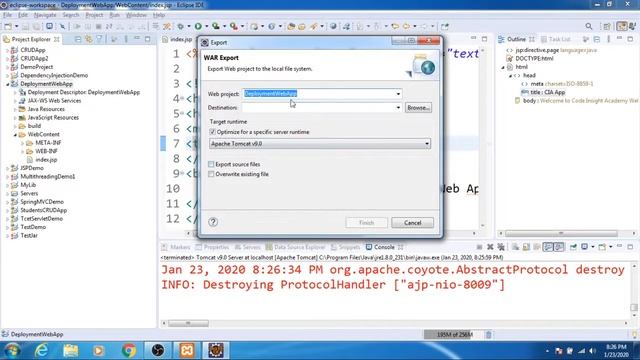Click the XAMPP taskbar icon

click(x=187, y=350)
